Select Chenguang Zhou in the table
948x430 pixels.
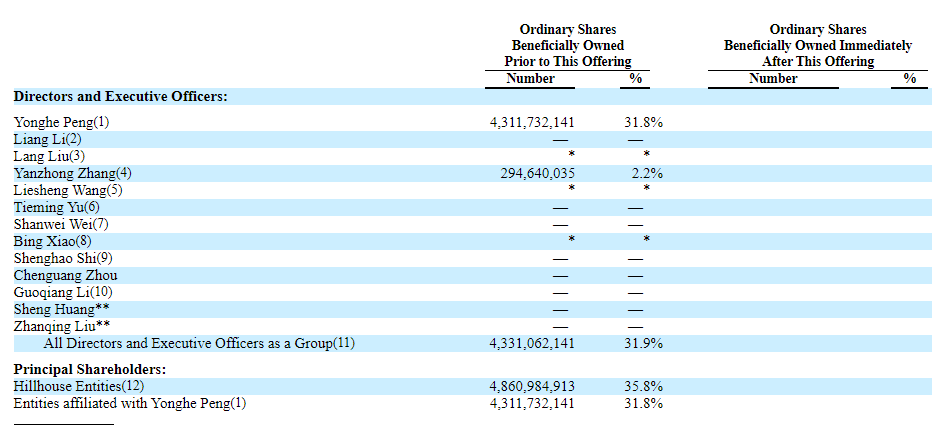65,275
